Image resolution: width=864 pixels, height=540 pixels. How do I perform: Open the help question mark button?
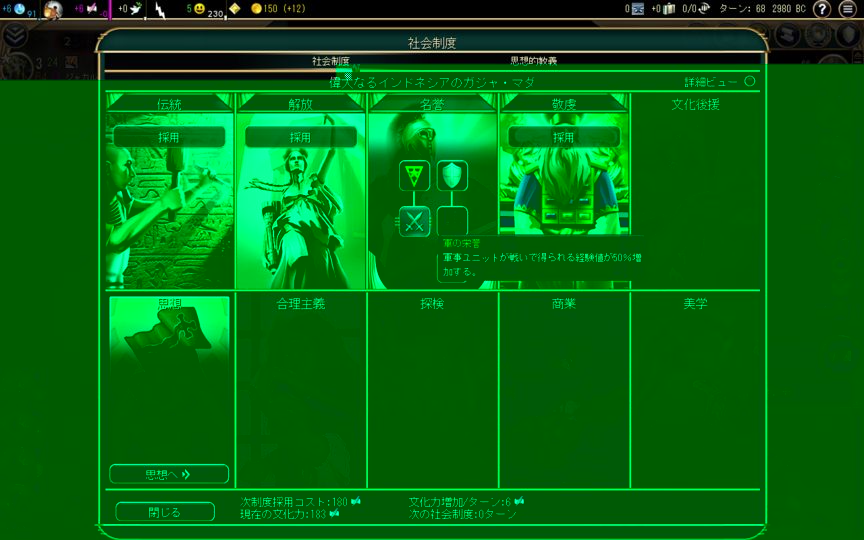click(822, 9)
